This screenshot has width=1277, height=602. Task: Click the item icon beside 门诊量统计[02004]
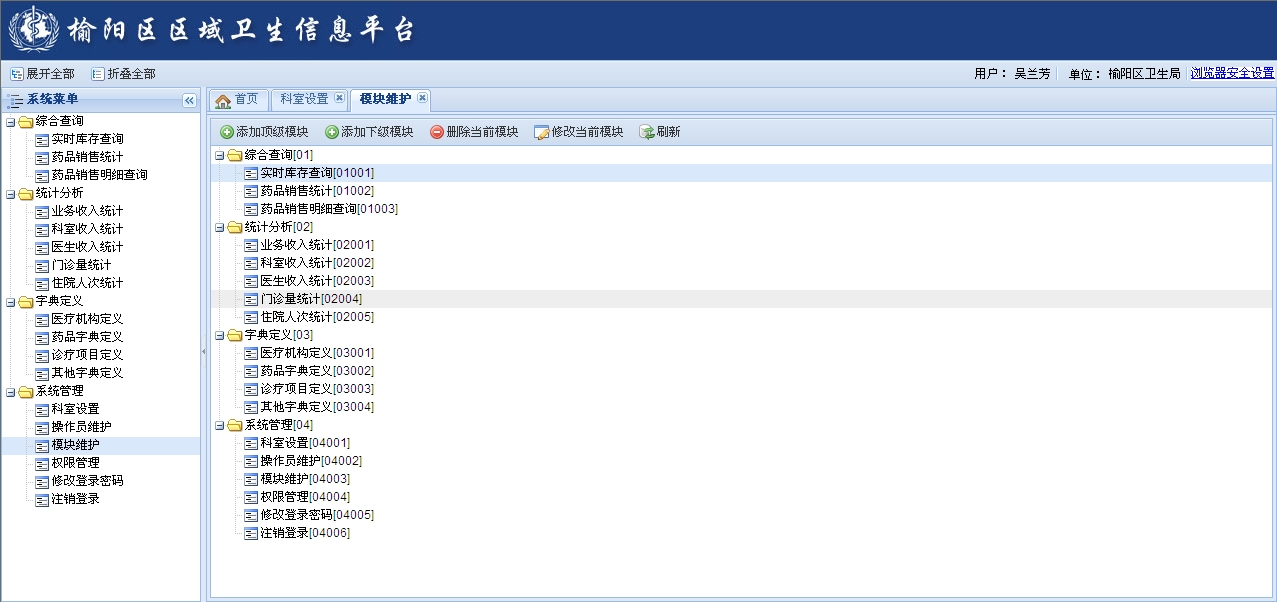[x=251, y=299]
